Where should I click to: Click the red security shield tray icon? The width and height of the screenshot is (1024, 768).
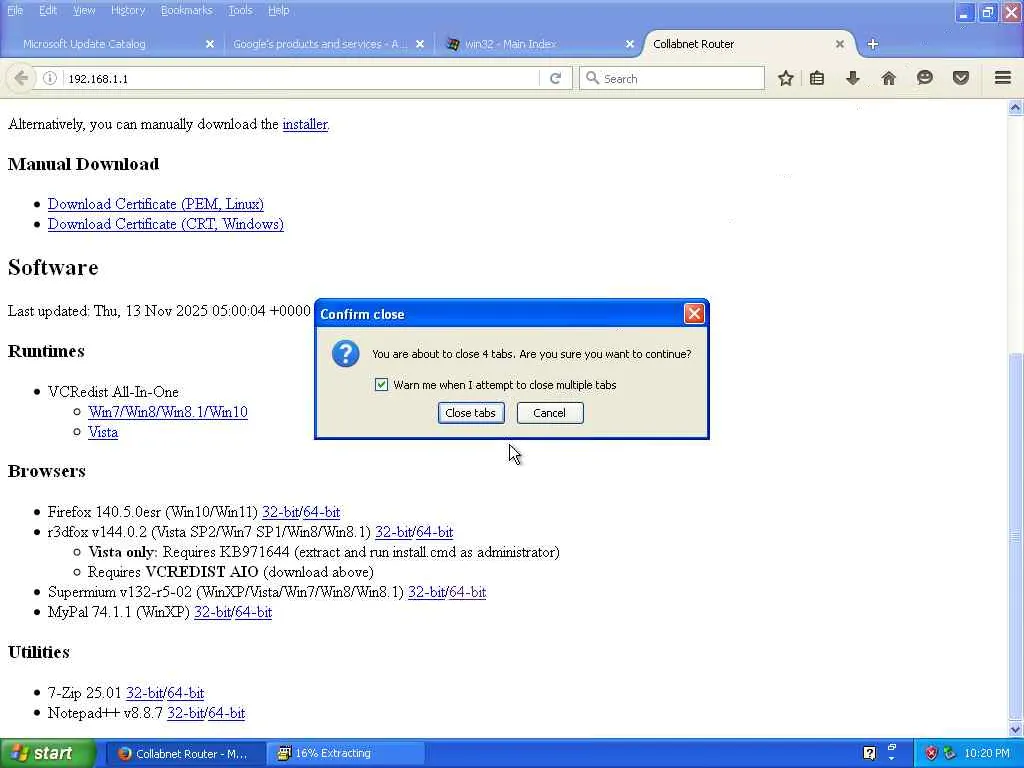[x=931, y=753]
